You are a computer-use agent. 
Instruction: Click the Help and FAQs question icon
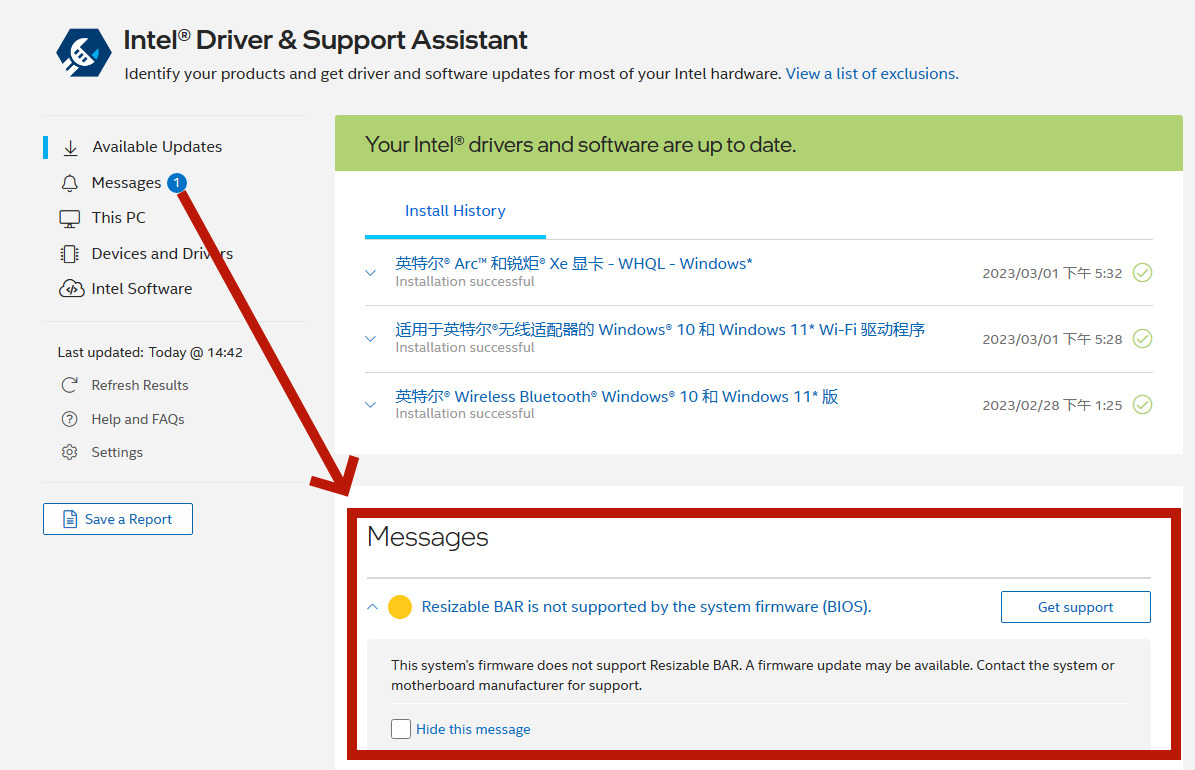[x=70, y=419]
